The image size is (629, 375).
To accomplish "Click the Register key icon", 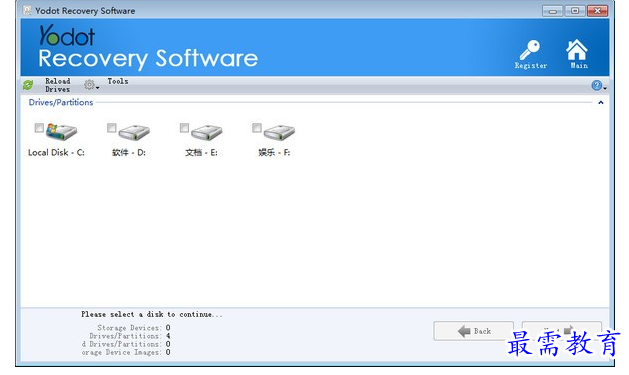I will click(x=530, y=50).
